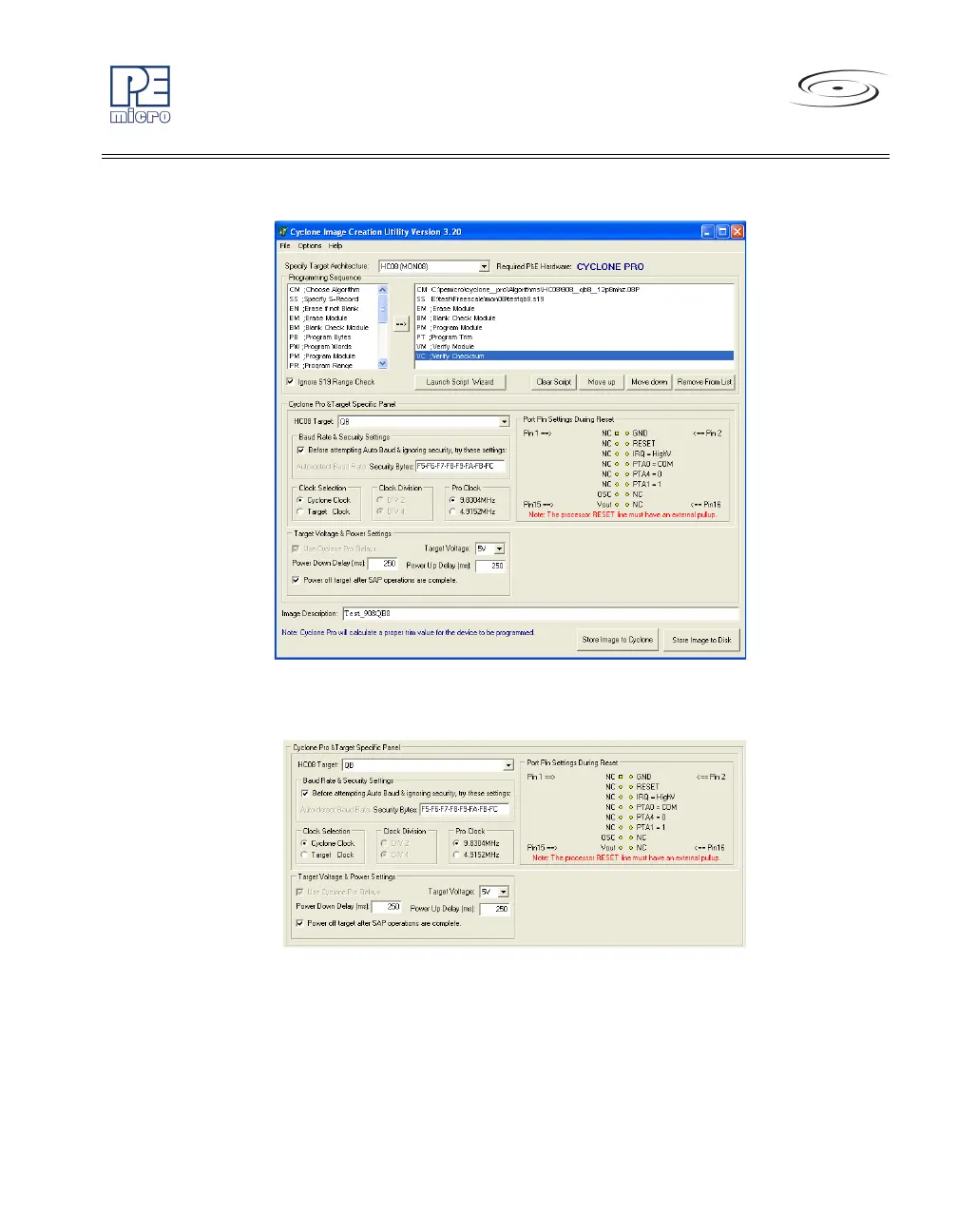The image size is (958, 1232).
Task: Click the PE micro logo in the page header
Action: 140,94
